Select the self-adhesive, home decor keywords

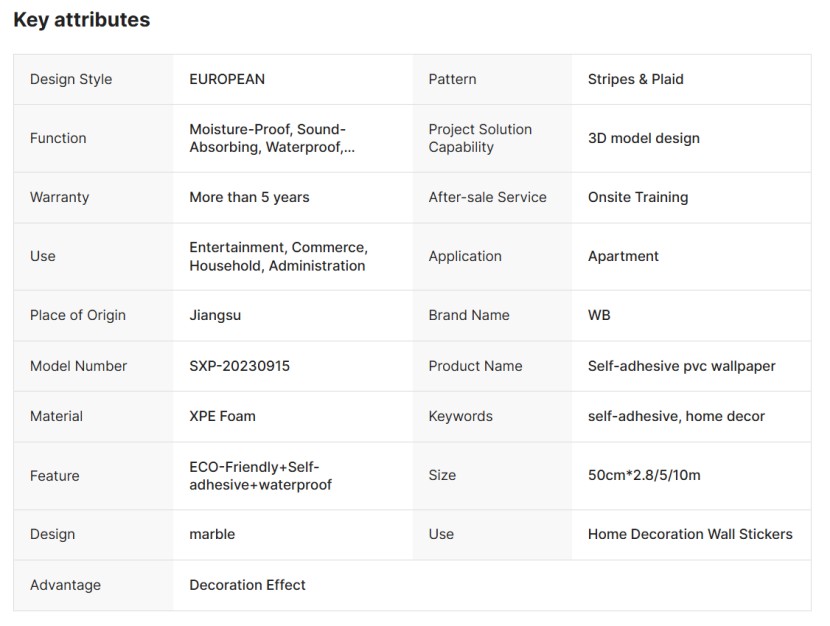click(x=676, y=416)
